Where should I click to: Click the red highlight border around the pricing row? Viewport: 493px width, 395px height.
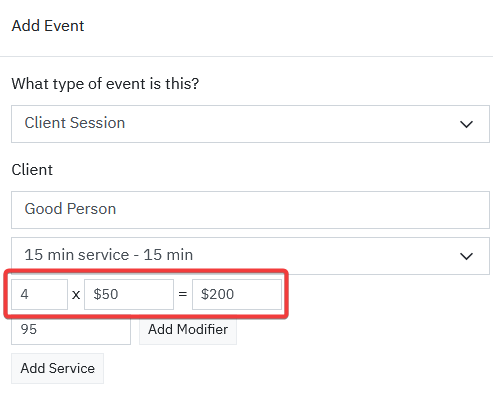(146, 271)
